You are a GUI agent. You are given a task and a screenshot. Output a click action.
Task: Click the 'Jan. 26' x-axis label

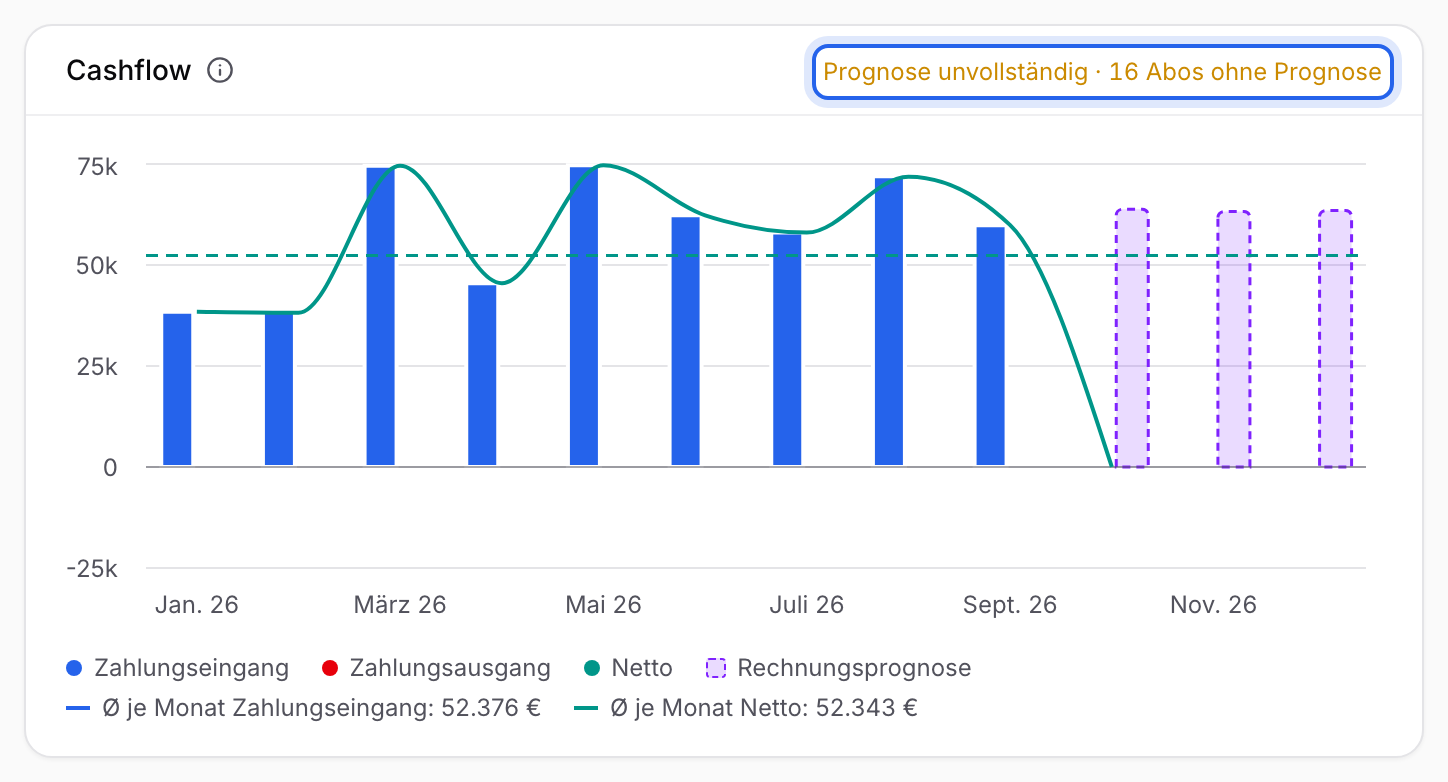point(197,605)
